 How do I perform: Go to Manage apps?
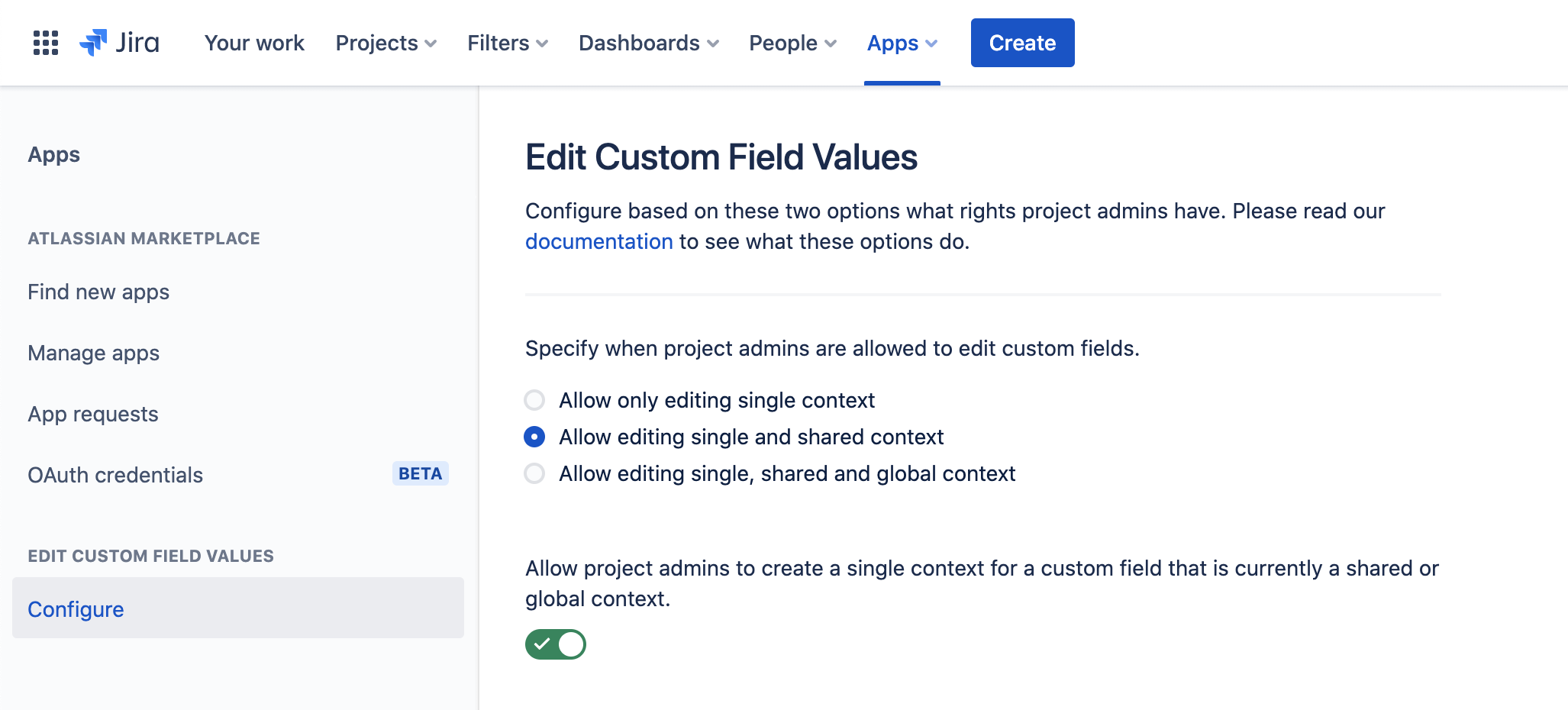(x=94, y=353)
